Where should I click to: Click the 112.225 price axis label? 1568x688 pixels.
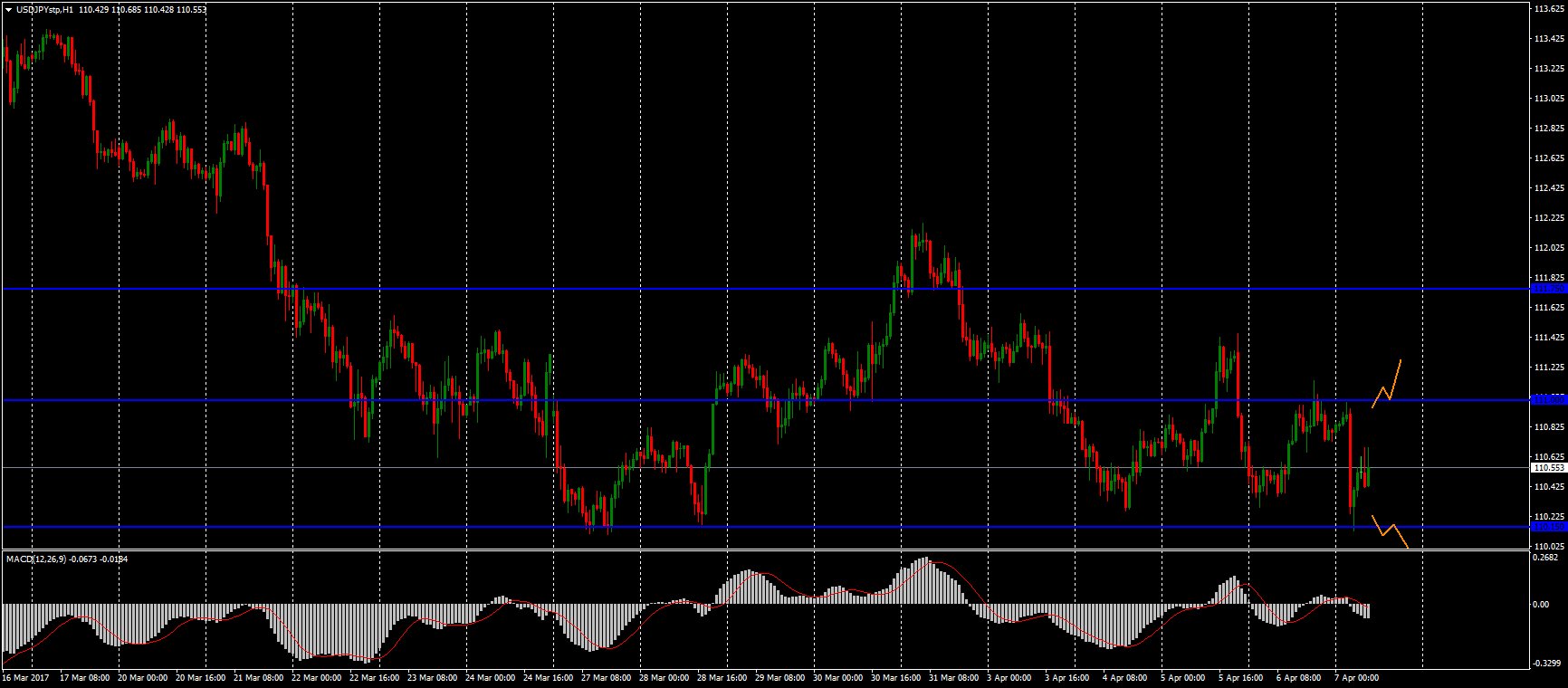coord(1550,218)
